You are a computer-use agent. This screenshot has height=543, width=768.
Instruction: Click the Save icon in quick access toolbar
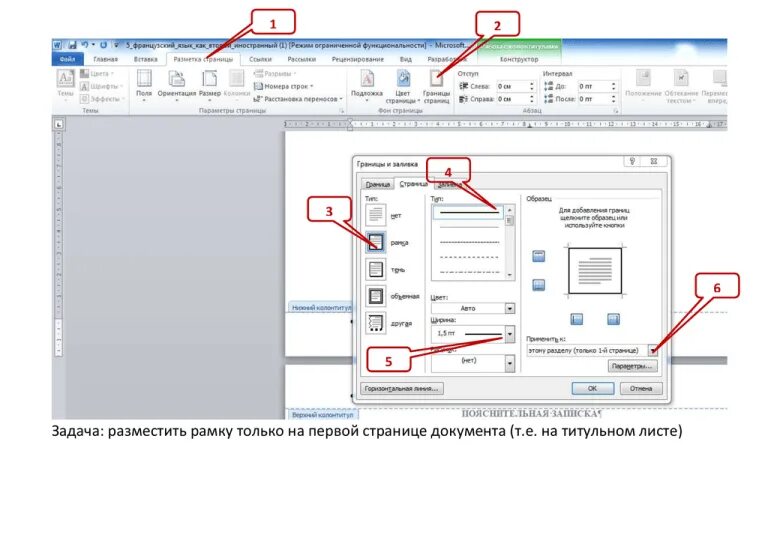(x=72, y=45)
